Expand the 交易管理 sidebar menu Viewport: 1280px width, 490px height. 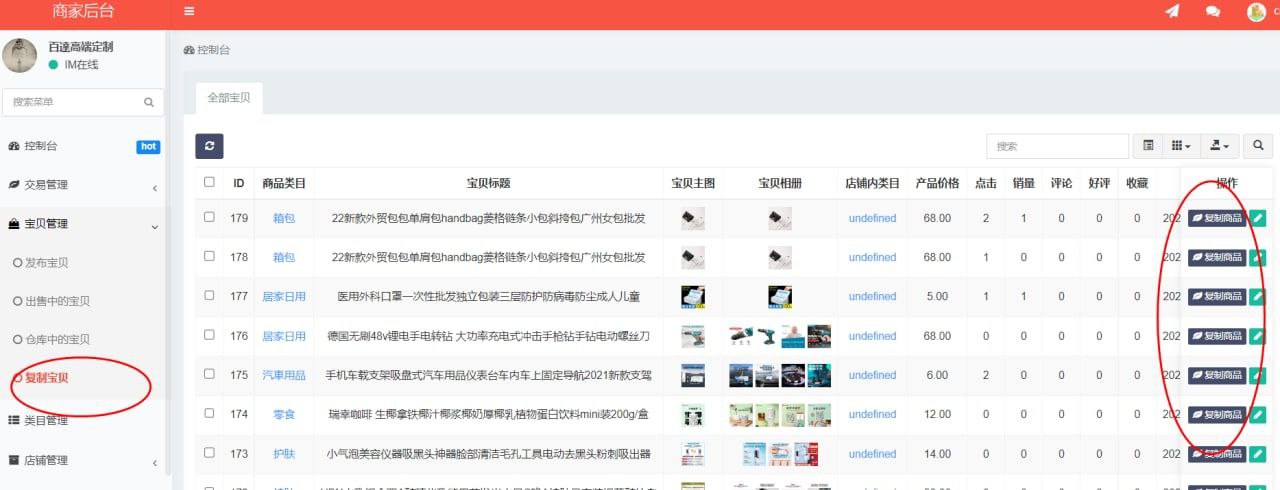[x=82, y=185]
